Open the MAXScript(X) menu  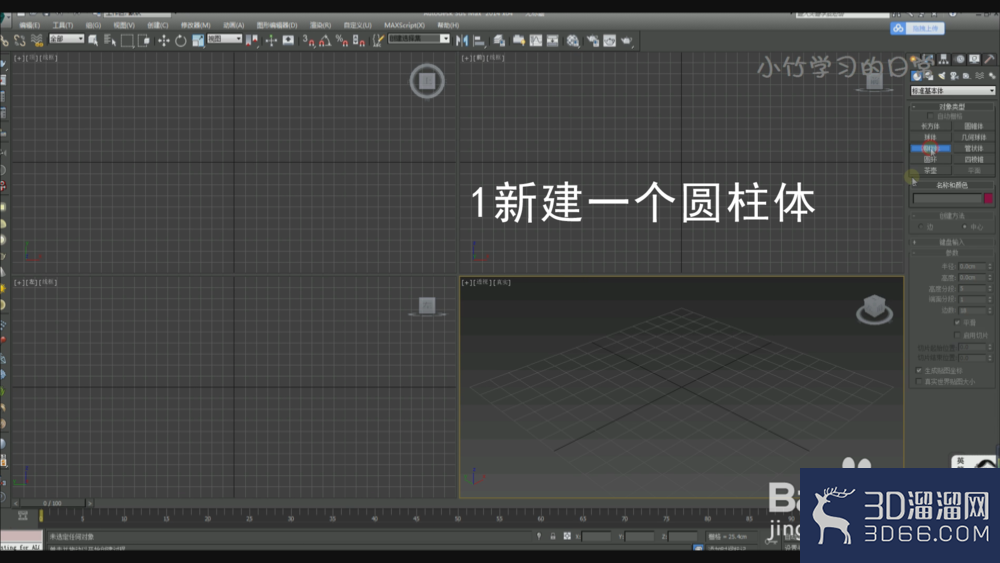click(x=404, y=26)
